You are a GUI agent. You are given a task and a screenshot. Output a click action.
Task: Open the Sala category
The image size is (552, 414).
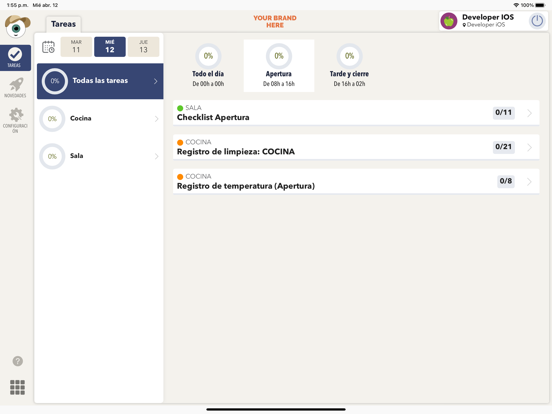[100, 156]
